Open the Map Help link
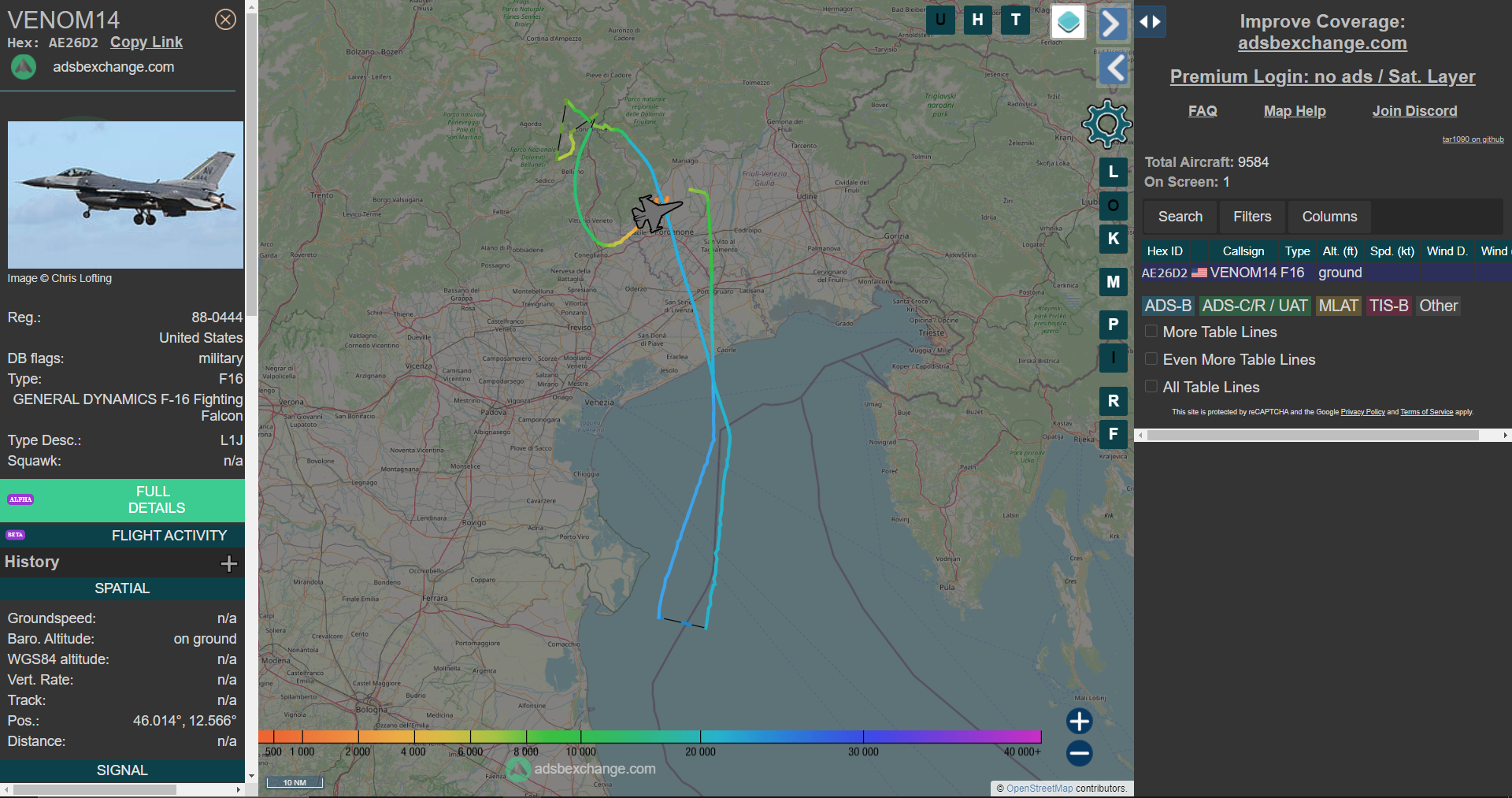The height and width of the screenshot is (798, 1512). click(1295, 111)
